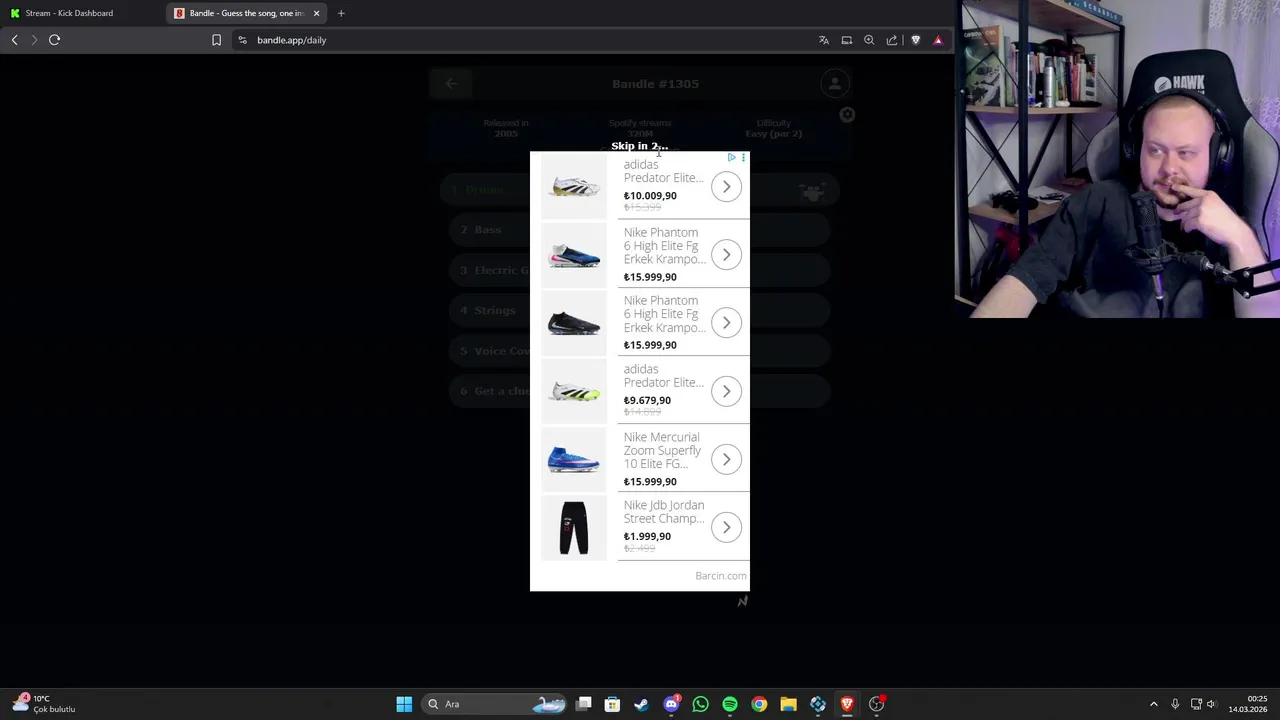Click the share page icon

coord(892,40)
